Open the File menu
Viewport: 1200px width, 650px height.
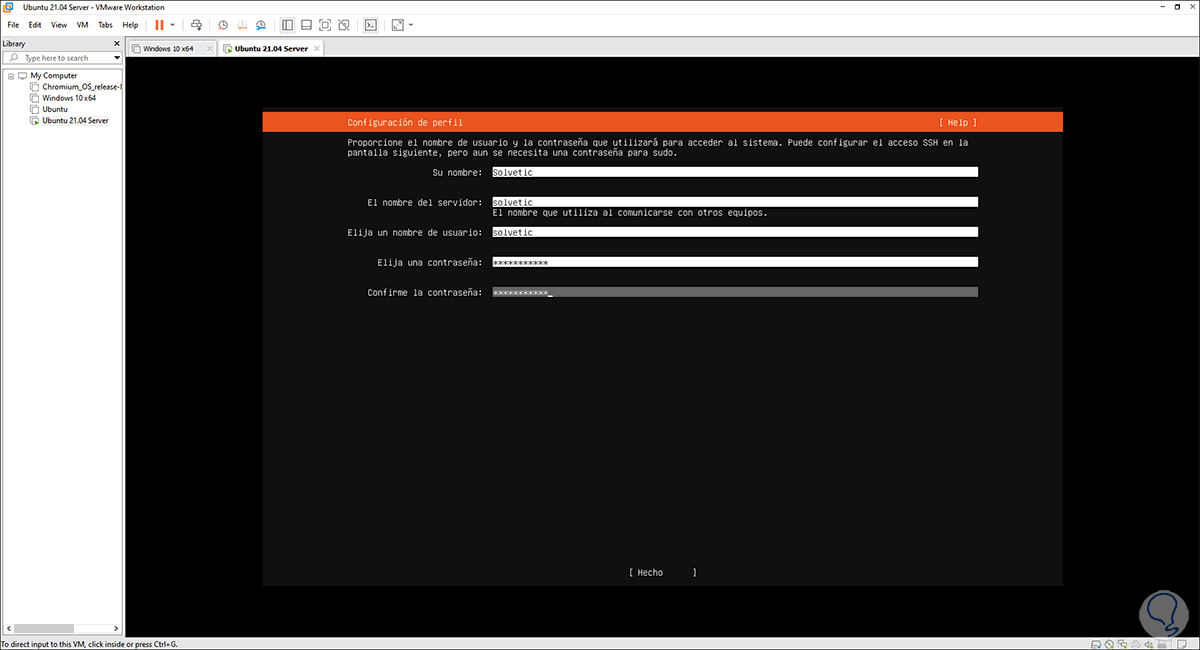(x=13, y=24)
